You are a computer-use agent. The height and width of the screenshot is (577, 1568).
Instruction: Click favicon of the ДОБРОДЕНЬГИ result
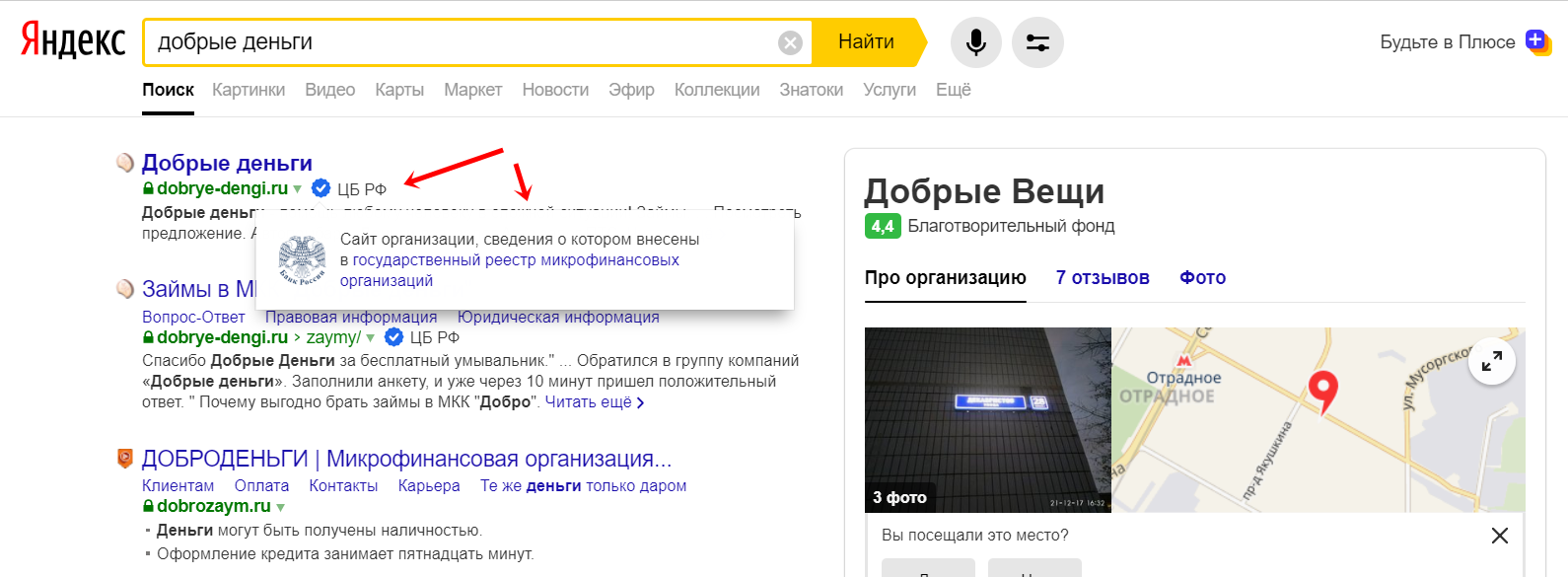tap(125, 459)
